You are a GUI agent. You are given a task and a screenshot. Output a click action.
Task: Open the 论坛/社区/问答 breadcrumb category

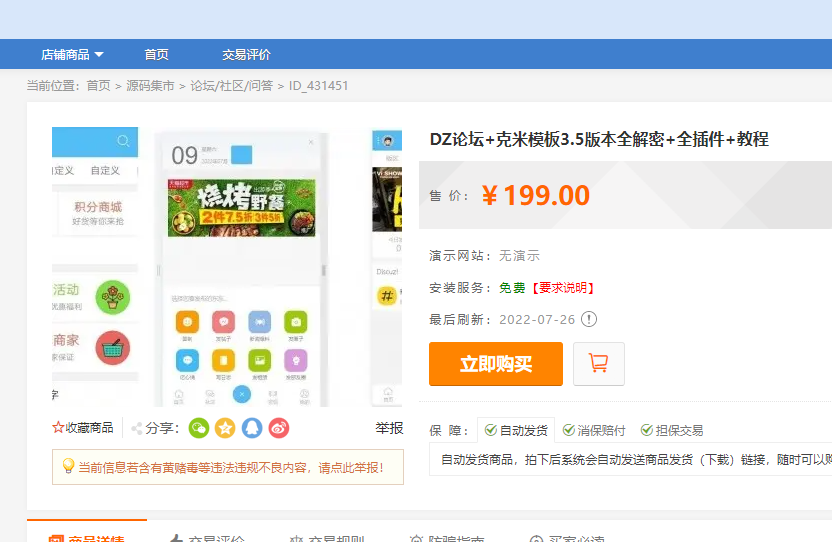(231, 86)
